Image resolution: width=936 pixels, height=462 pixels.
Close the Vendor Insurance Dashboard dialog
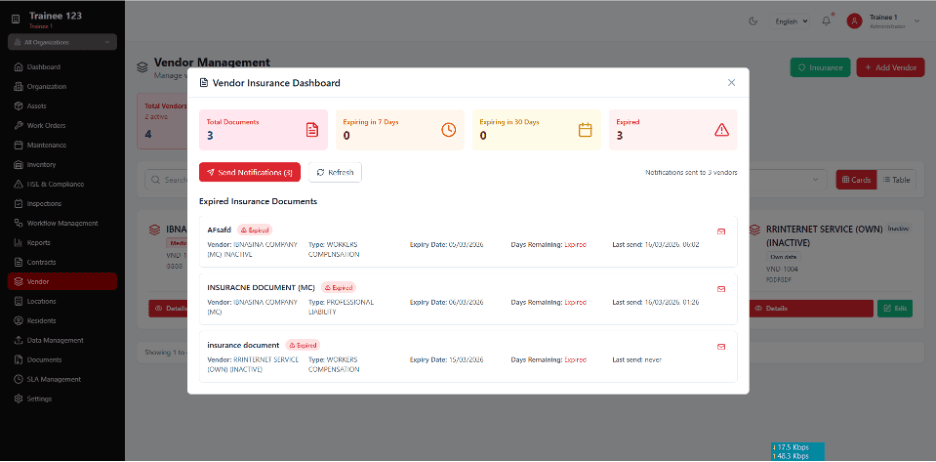point(731,83)
